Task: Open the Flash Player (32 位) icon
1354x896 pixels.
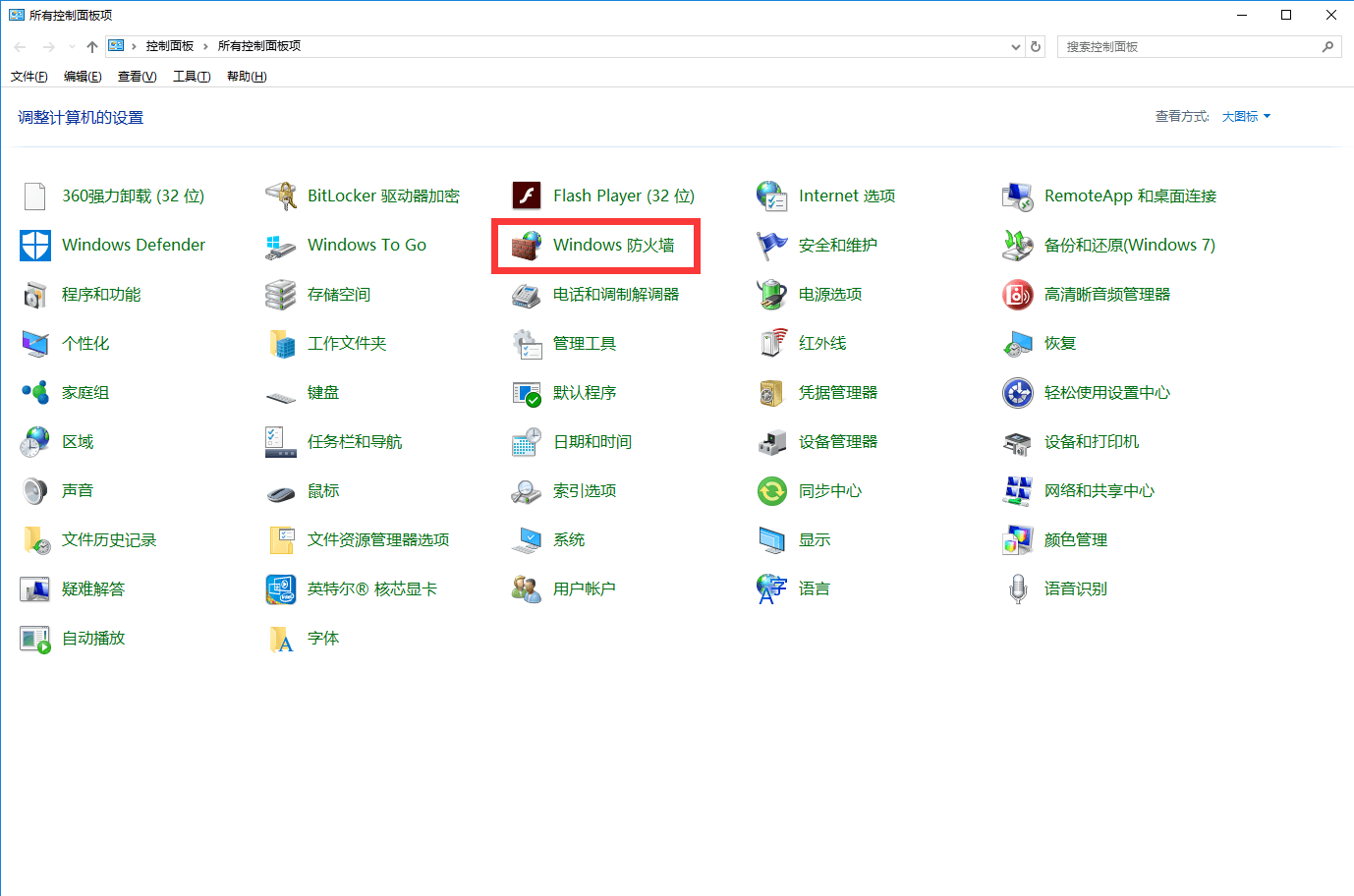Action: pyautogui.click(x=527, y=196)
